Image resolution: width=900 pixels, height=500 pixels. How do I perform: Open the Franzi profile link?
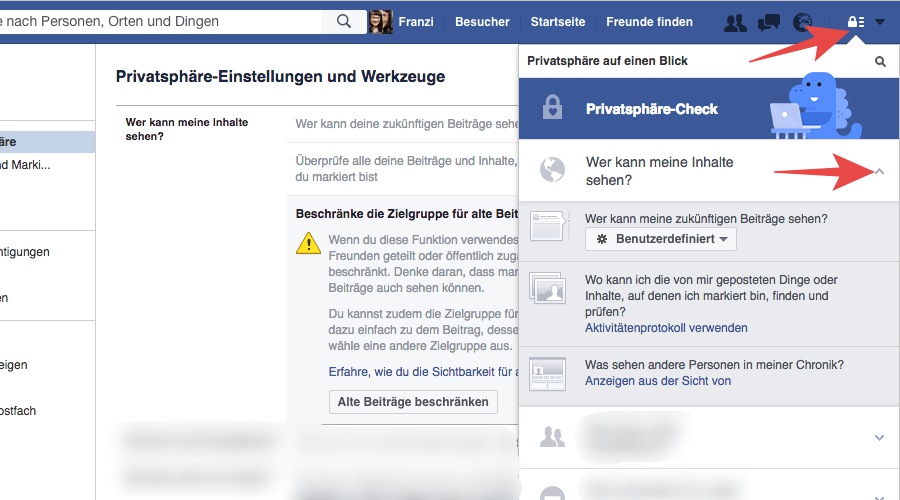(416, 22)
